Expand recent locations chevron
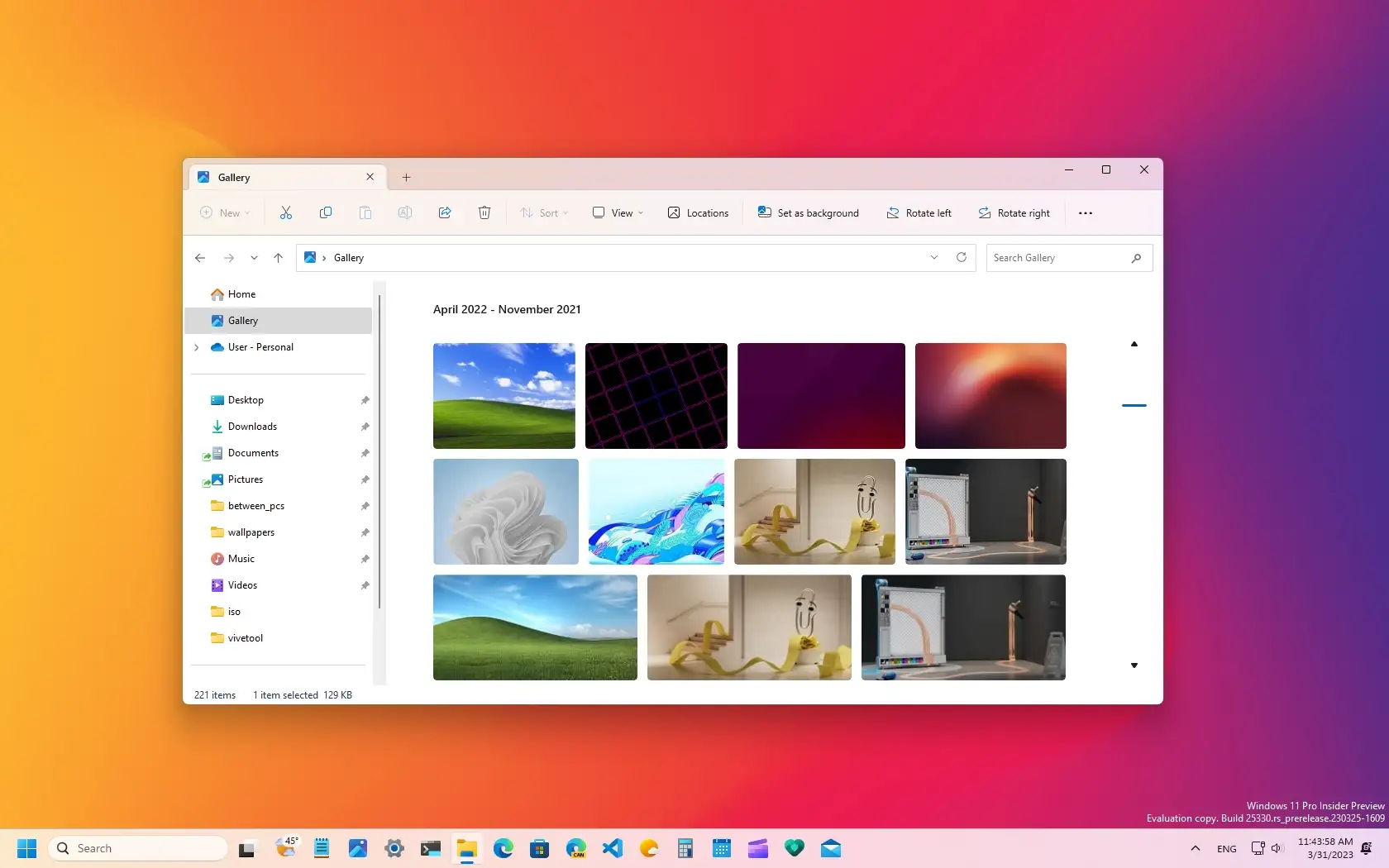Viewport: 1389px width, 868px height. click(254, 258)
